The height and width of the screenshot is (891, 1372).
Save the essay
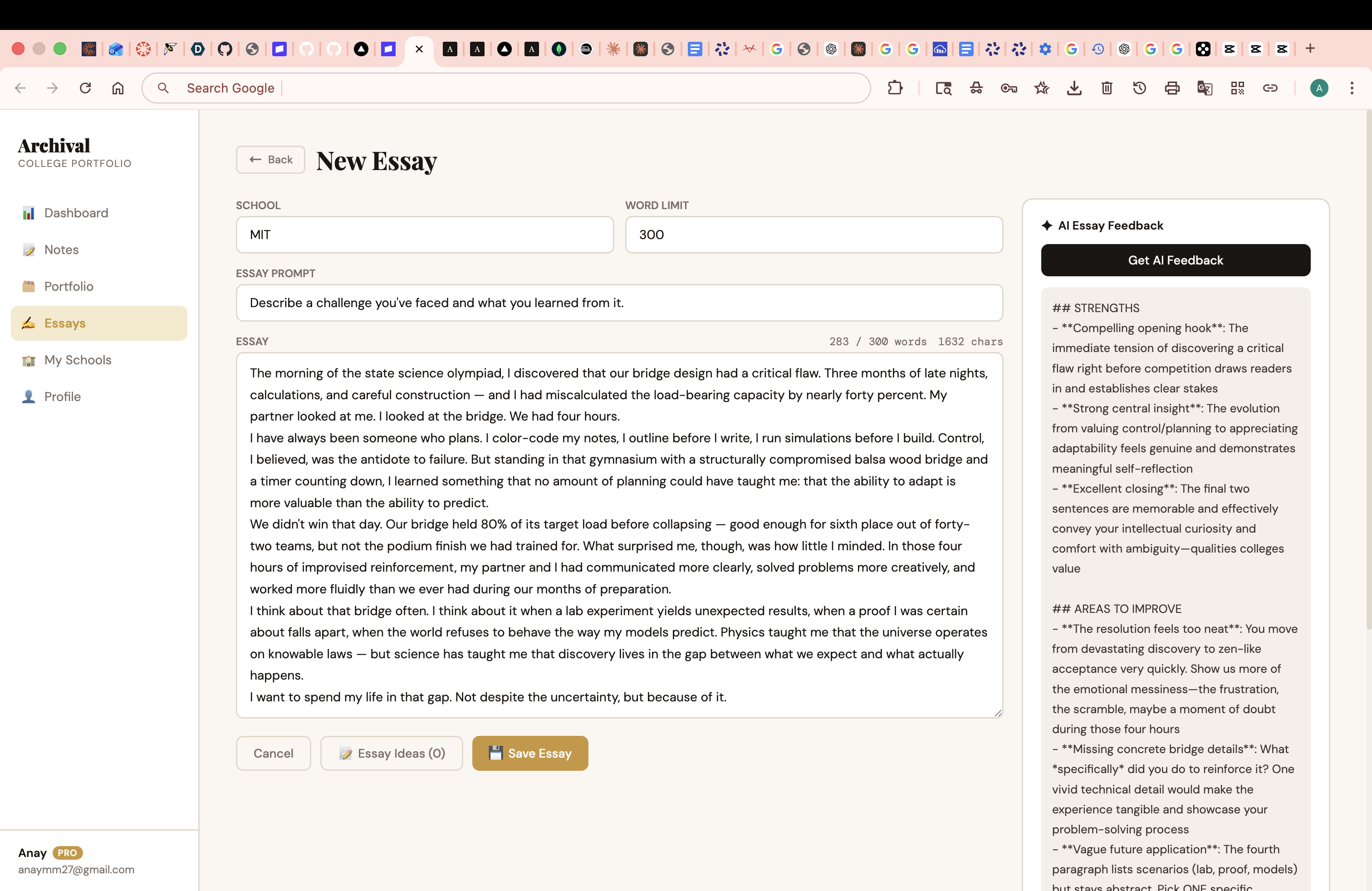(530, 753)
